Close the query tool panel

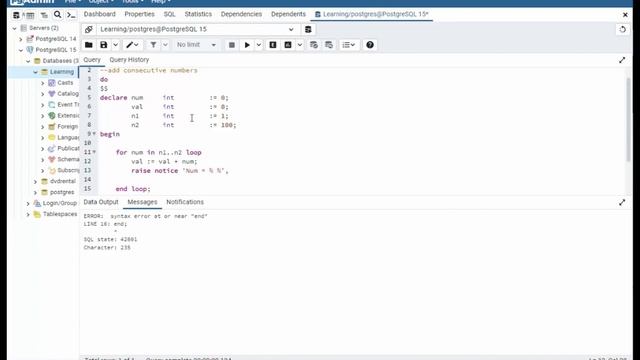click(x=625, y=15)
